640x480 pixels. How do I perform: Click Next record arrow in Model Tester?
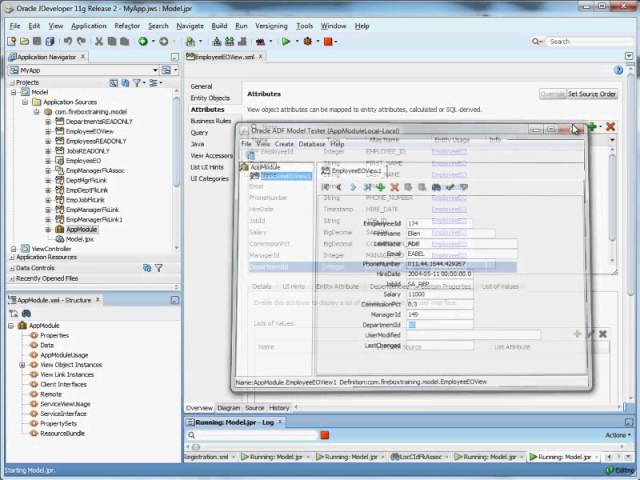coord(353,187)
